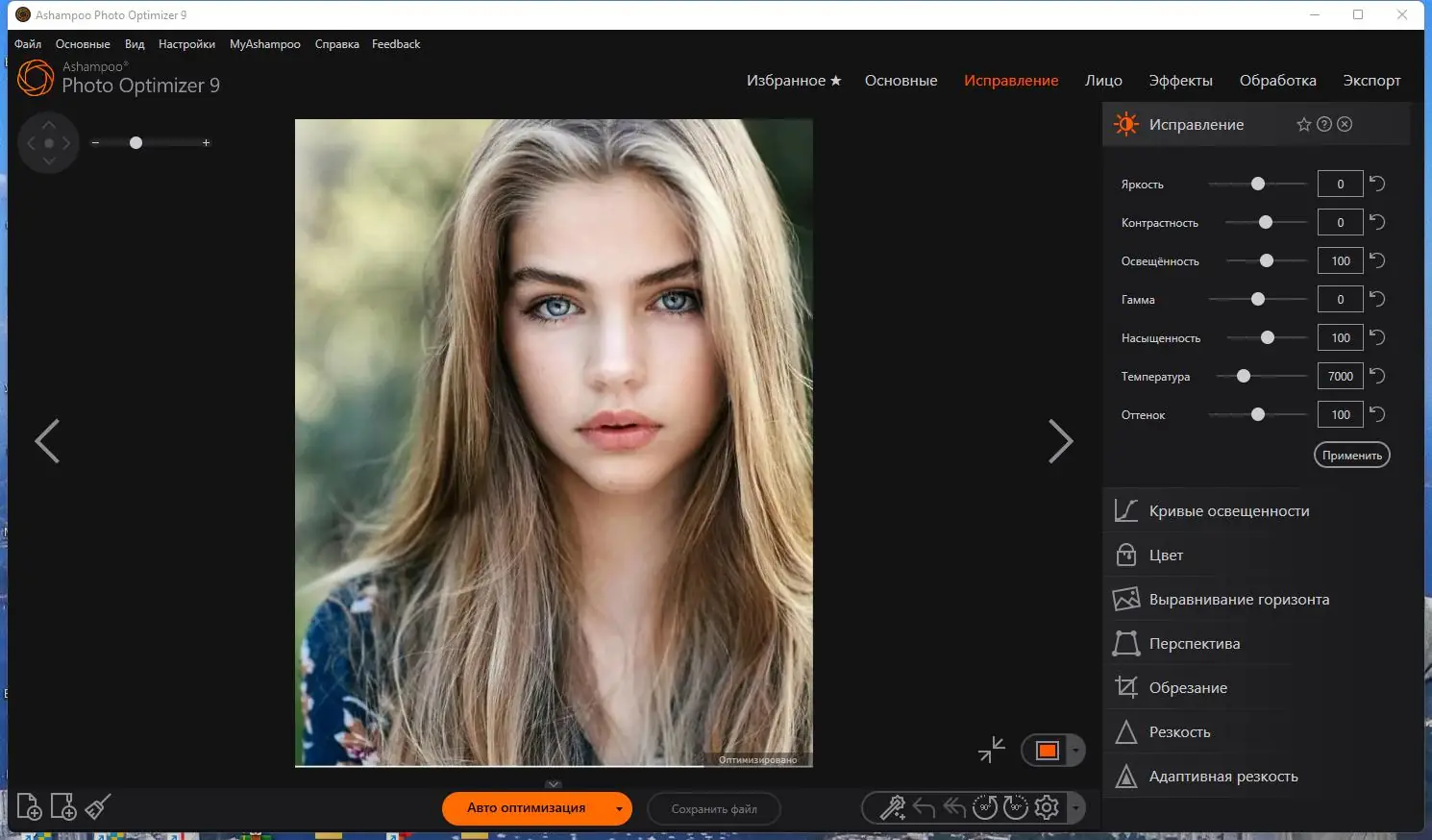
Task: Click the zoom-in plus icon
Action: click(x=206, y=143)
